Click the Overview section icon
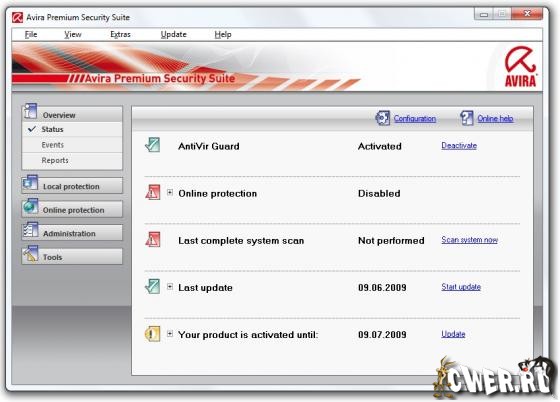The image size is (560, 402). [x=30, y=111]
